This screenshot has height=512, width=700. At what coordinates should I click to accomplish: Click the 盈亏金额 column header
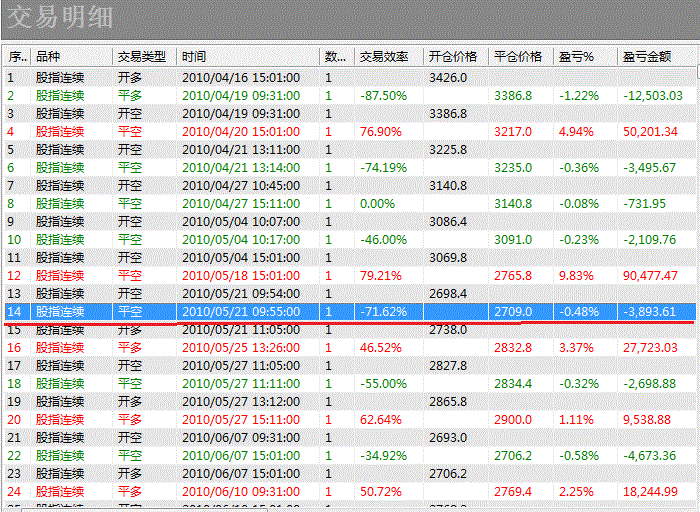pos(646,57)
